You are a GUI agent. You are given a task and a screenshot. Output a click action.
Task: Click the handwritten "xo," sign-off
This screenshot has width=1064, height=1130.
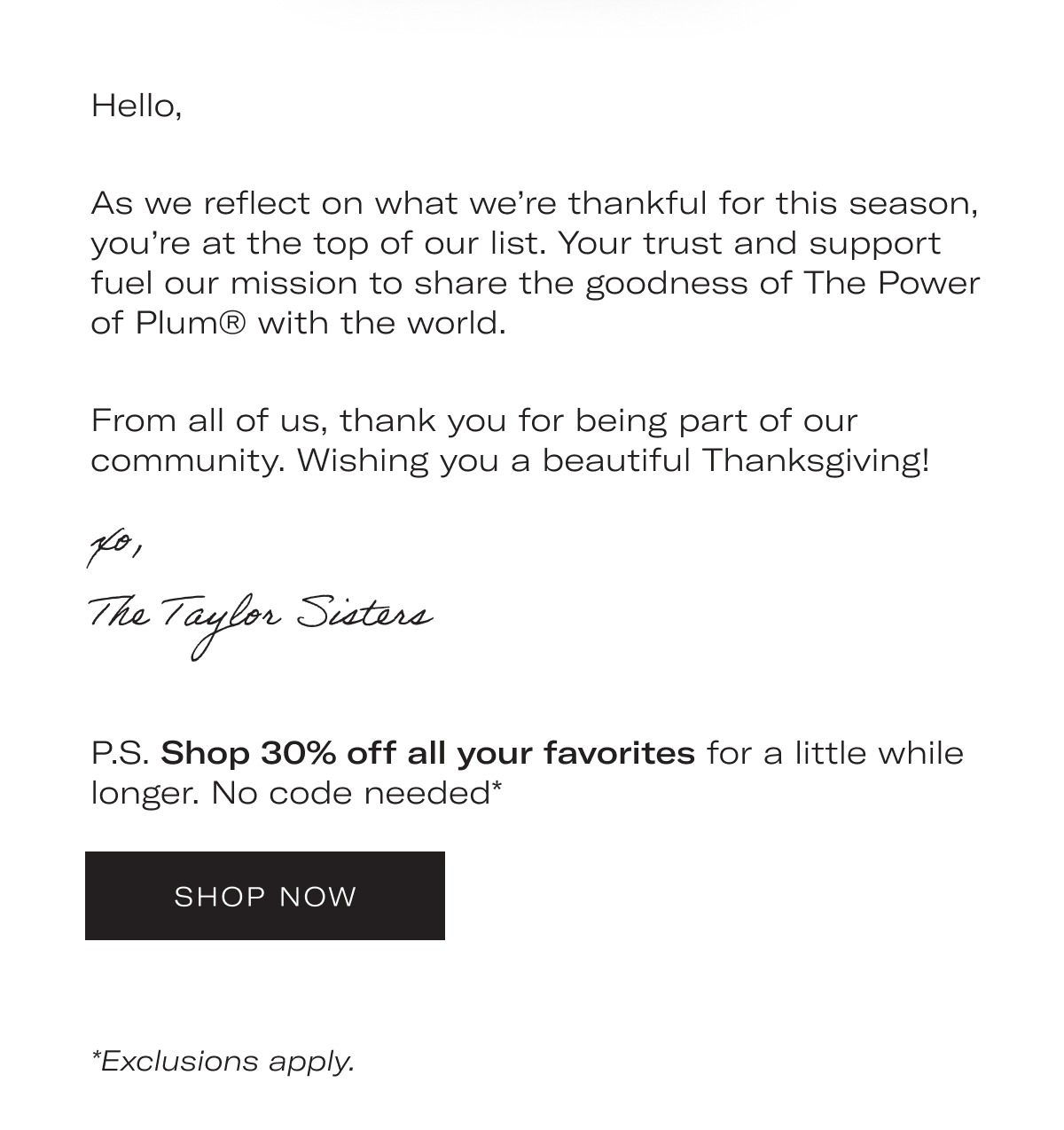tap(114, 547)
